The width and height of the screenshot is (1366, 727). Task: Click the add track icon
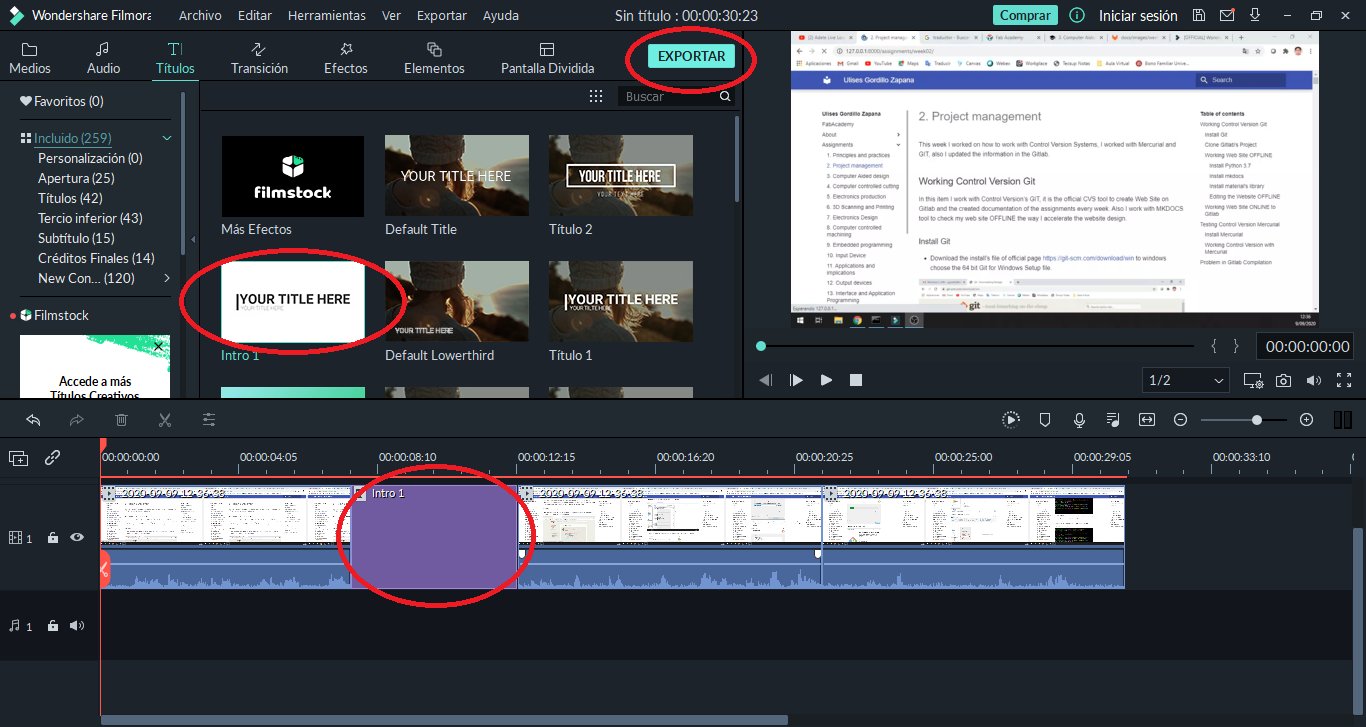[19, 458]
